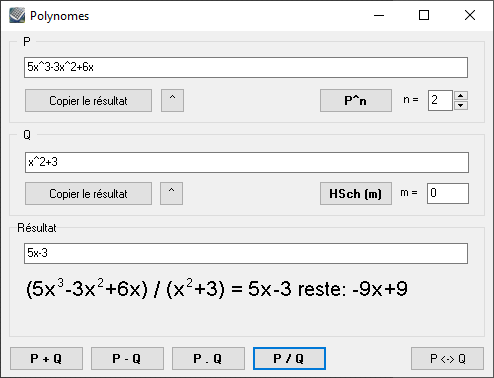Subtract polynomials with P - Q
The height and width of the screenshot is (378, 494).
[x=127, y=359]
